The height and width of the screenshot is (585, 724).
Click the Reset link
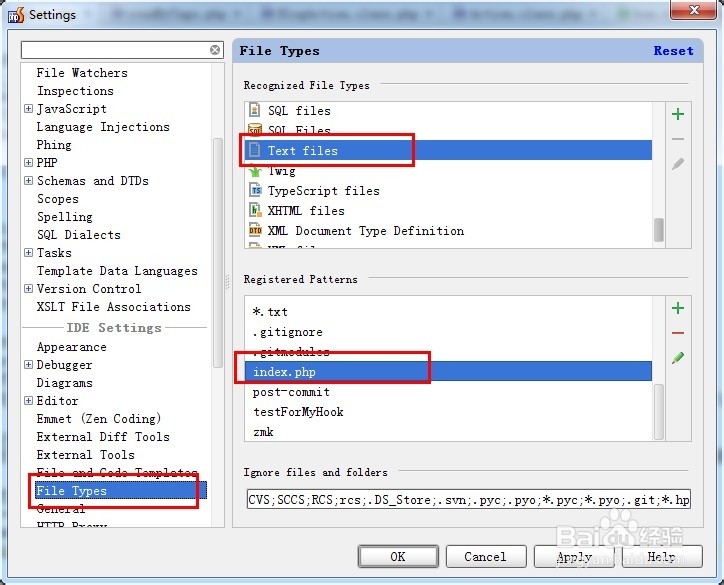673,51
